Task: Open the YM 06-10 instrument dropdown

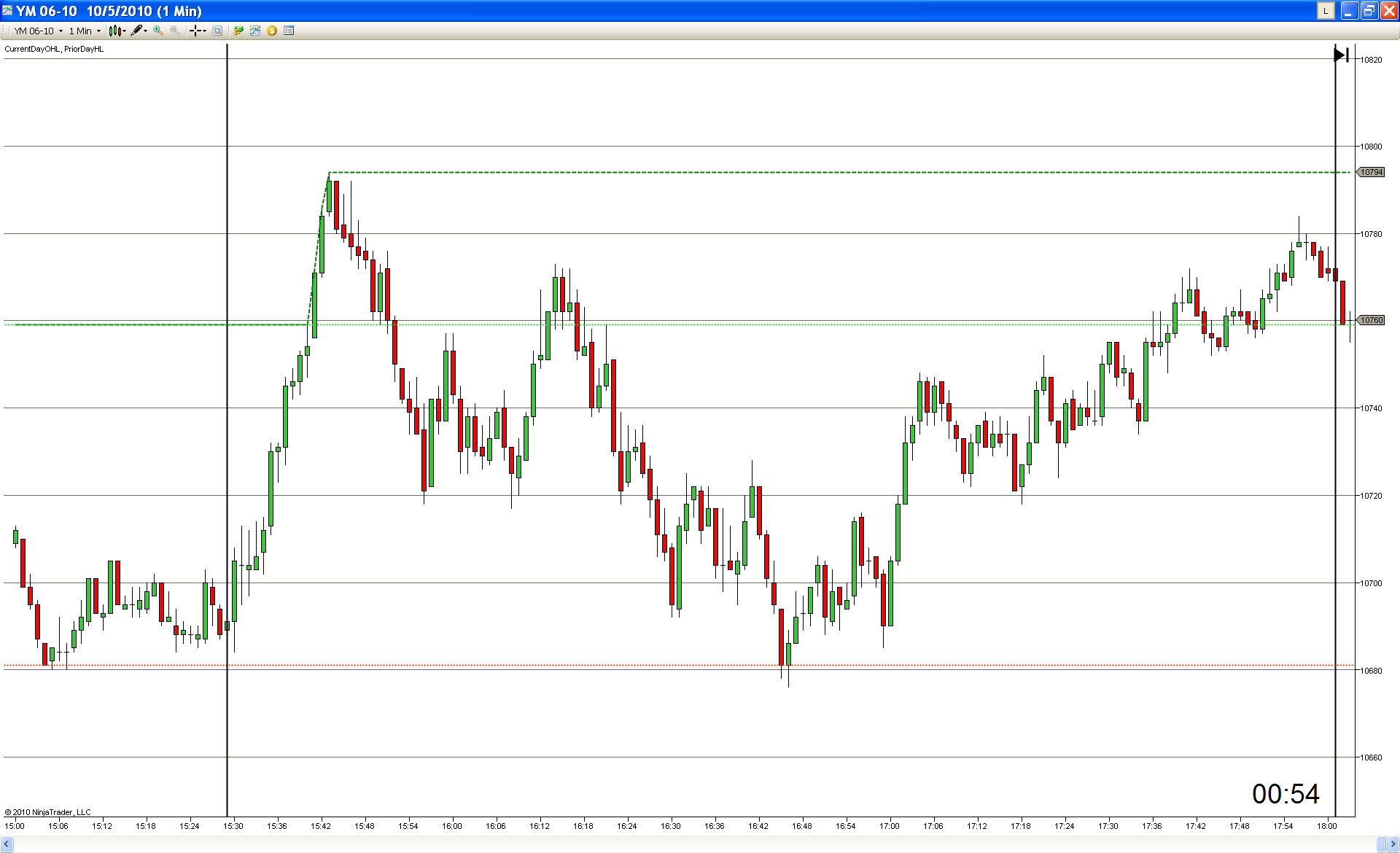Action: (x=38, y=31)
